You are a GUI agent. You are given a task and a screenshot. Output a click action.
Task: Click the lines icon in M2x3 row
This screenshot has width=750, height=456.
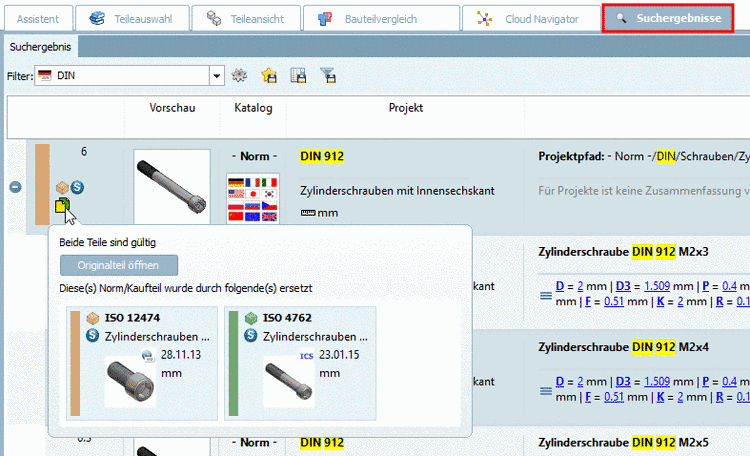[x=546, y=296]
